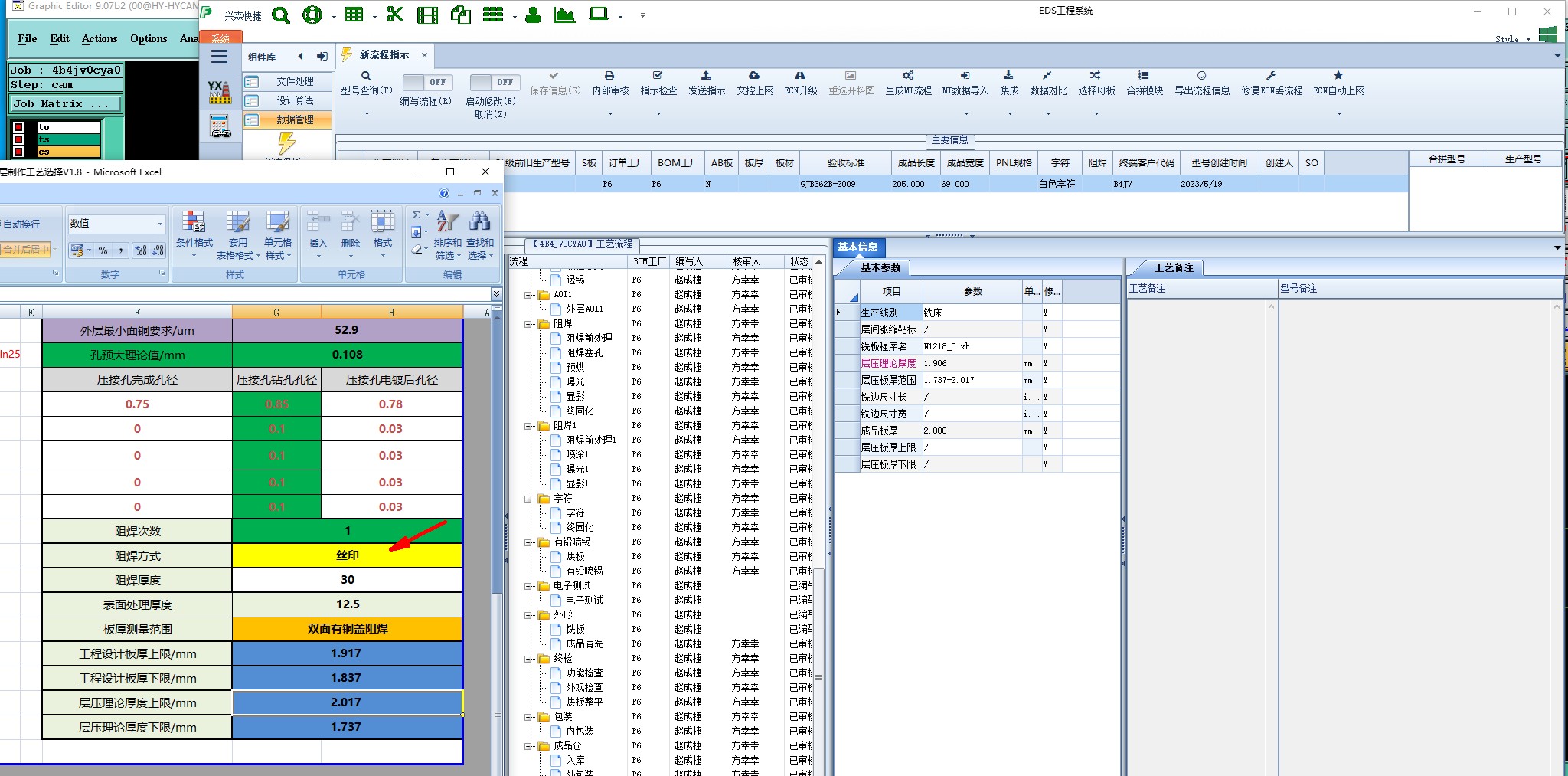Click Excel 自动换行 button
Viewport: 1568px width, 776px height.
point(21,224)
